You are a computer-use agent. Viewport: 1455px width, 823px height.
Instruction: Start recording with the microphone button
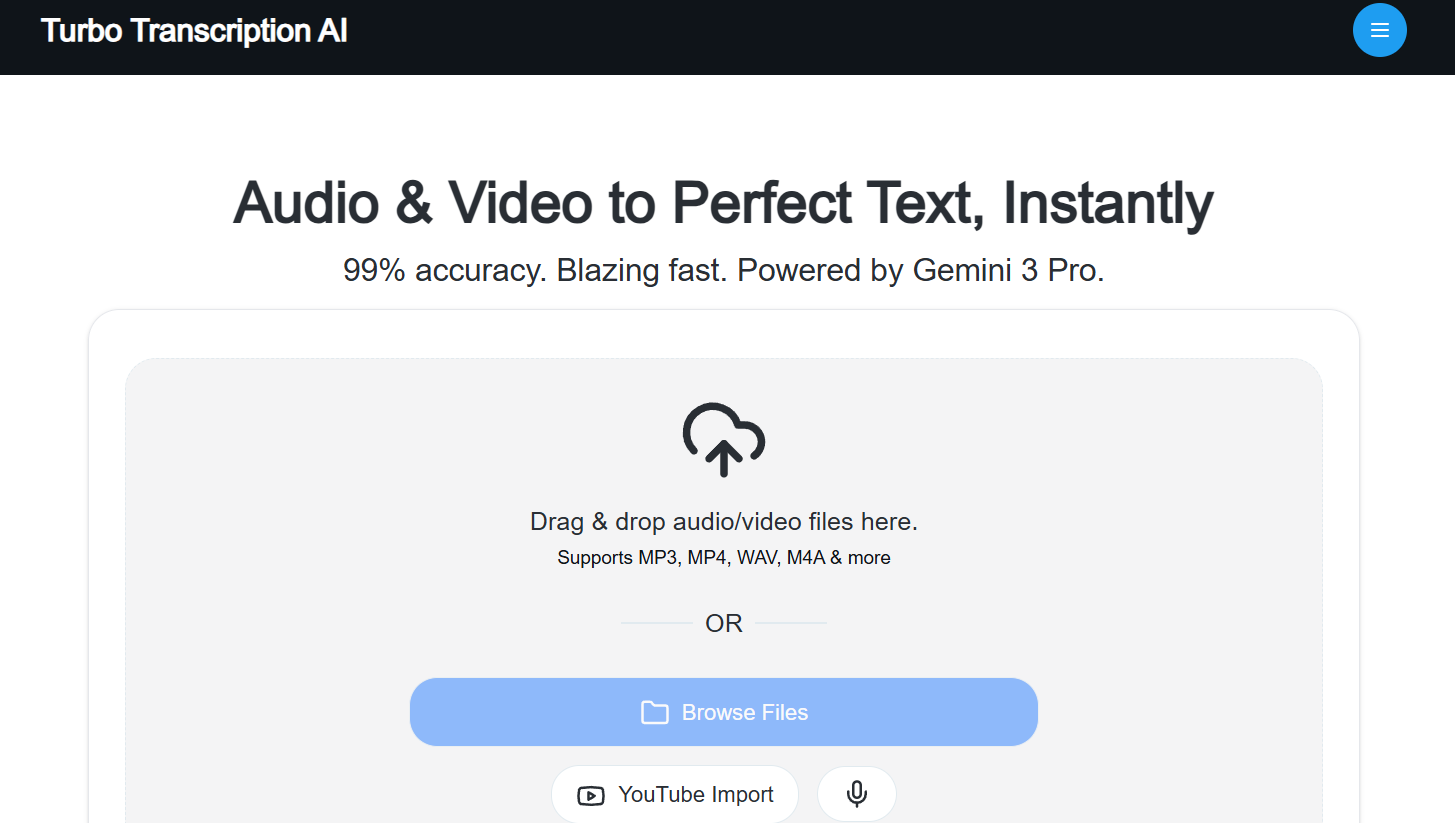tap(856, 794)
